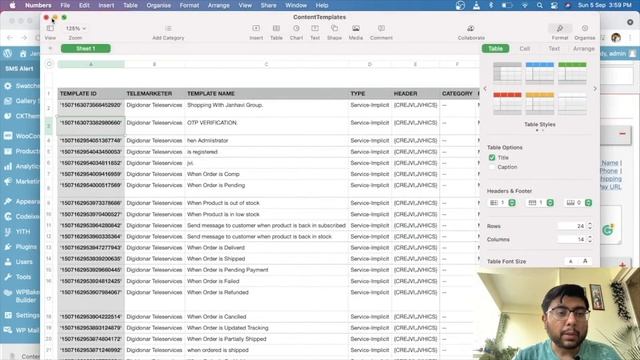The height and width of the screenshot is (360, 640).
Task: Go to previous table styles page
Action: click(x=485, y=89)
